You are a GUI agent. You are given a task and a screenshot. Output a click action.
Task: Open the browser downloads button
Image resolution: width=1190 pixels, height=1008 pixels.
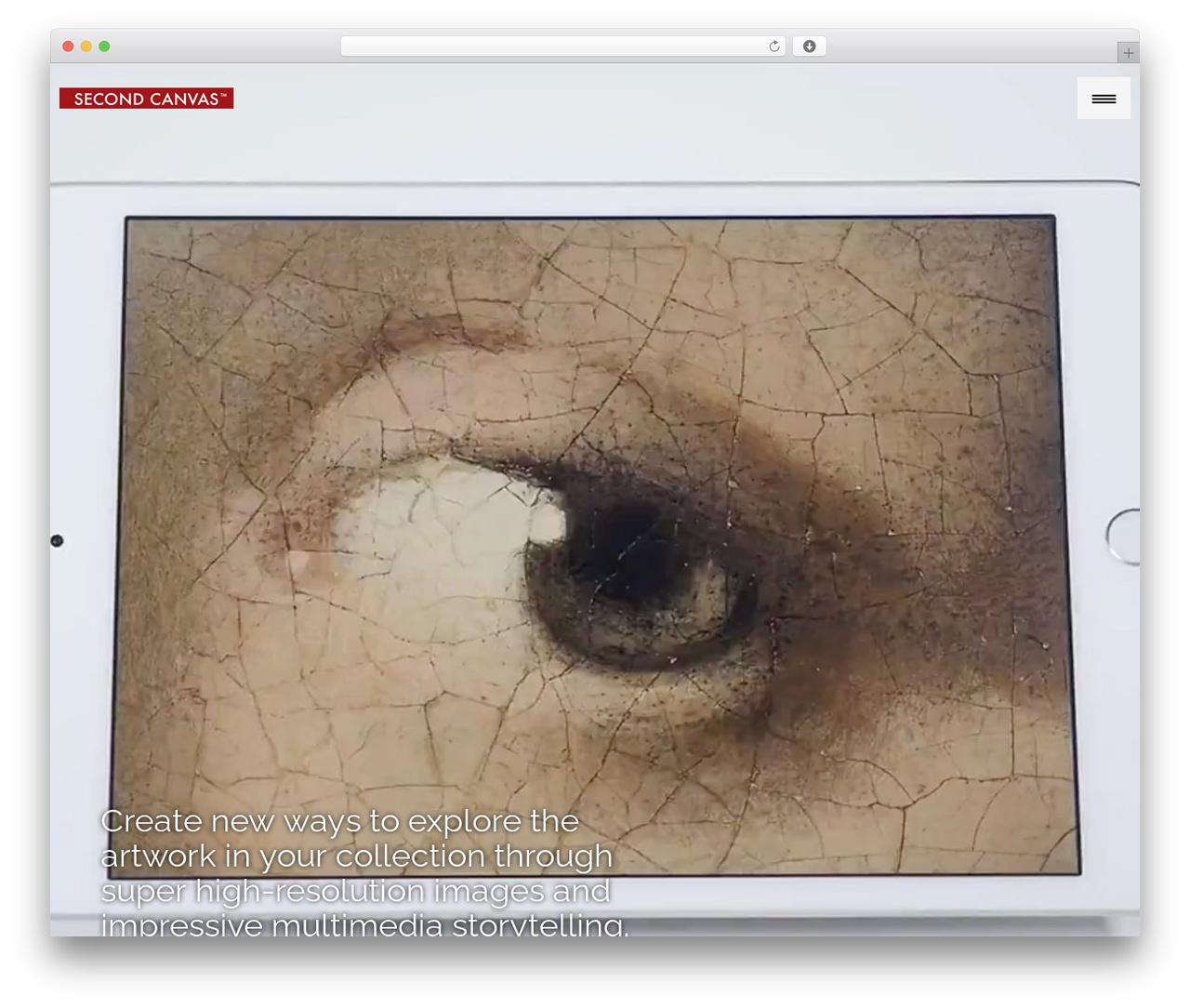coord(809,46)
